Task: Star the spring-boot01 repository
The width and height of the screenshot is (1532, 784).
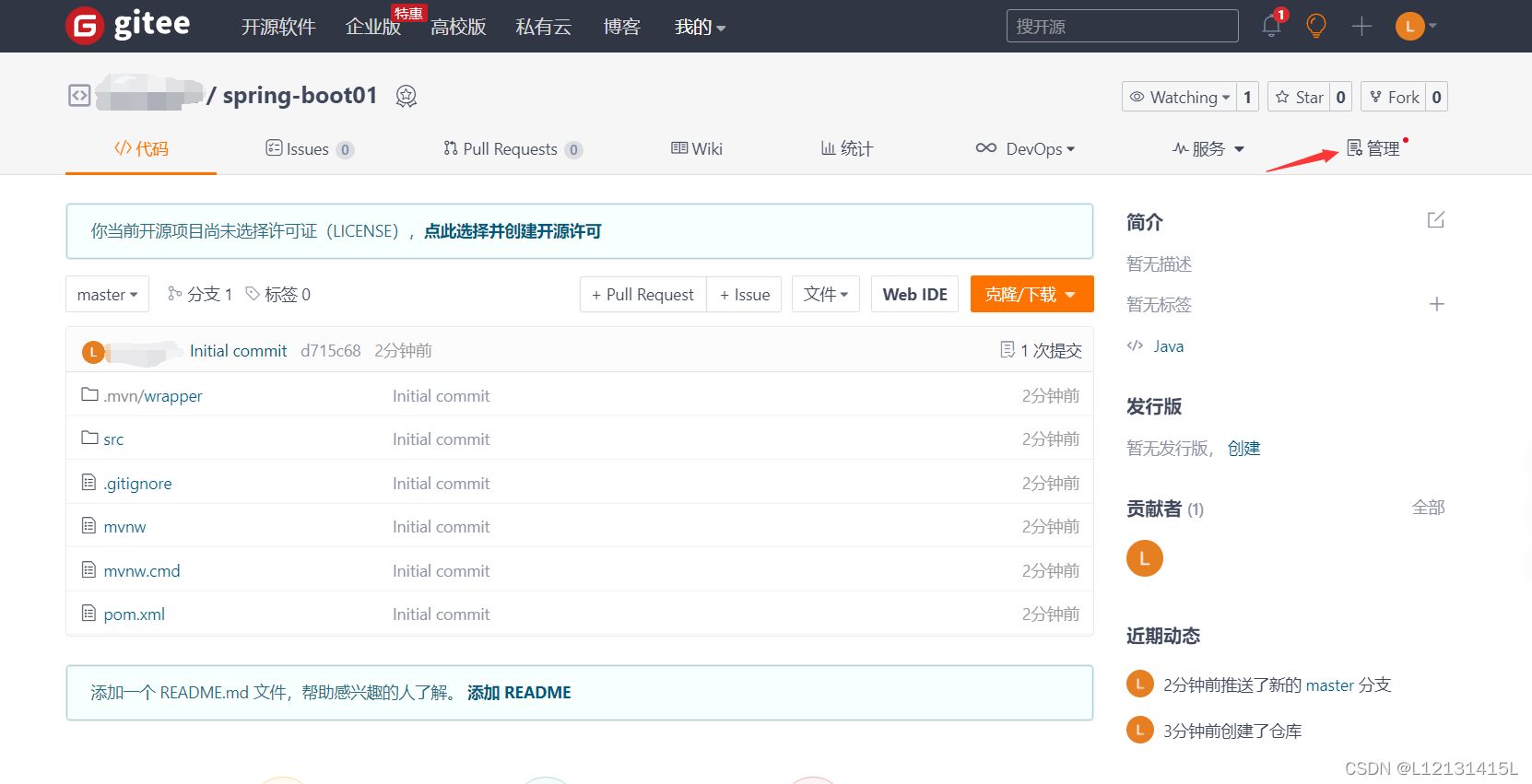Action: [x=1299, y=97]
